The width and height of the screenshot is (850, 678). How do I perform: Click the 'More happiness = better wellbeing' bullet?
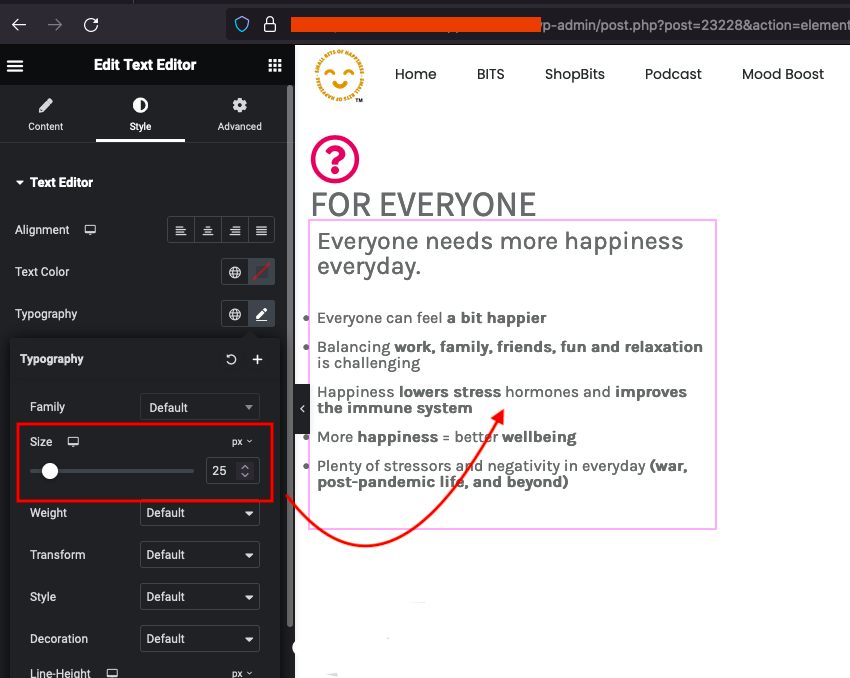(447, 437)
